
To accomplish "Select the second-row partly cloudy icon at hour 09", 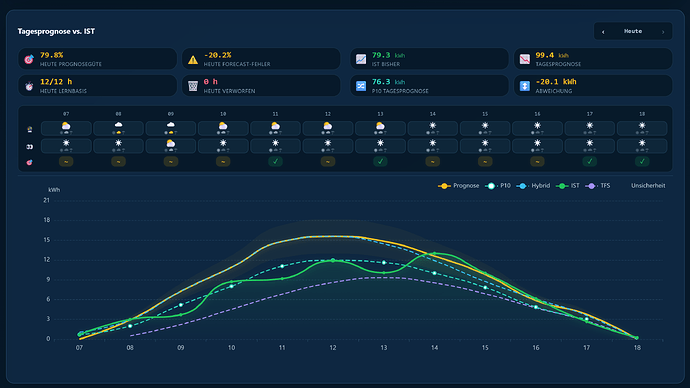I will [x=171, y=143].
